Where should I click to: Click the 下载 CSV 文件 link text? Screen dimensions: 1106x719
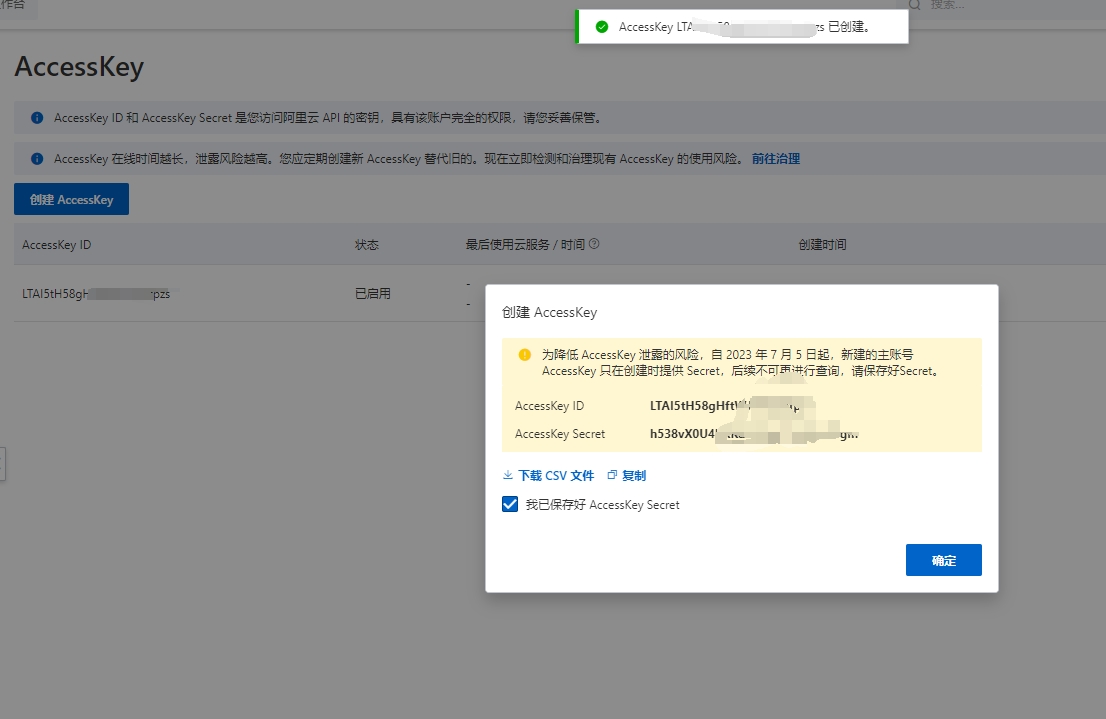click(555, 476)
